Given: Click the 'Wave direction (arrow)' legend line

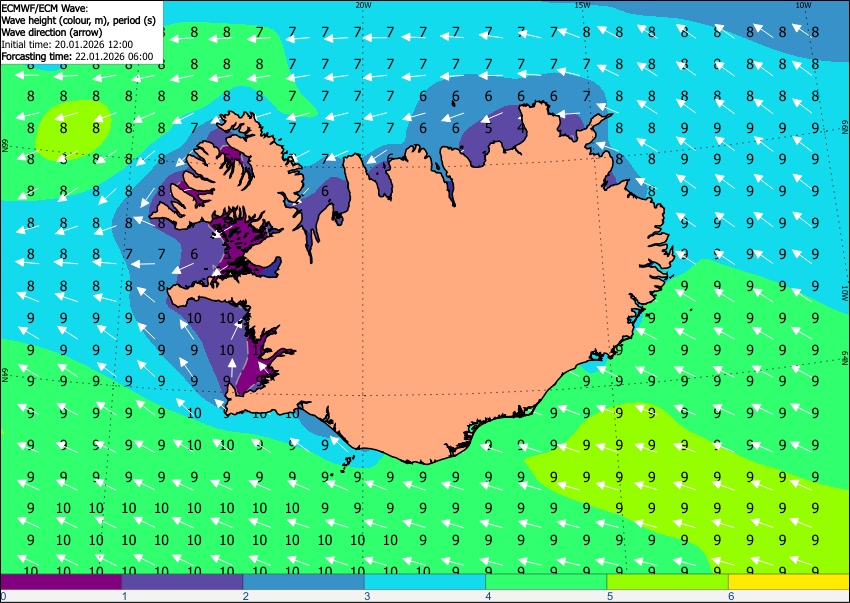Looking at the screenshot, I should 51,32.
